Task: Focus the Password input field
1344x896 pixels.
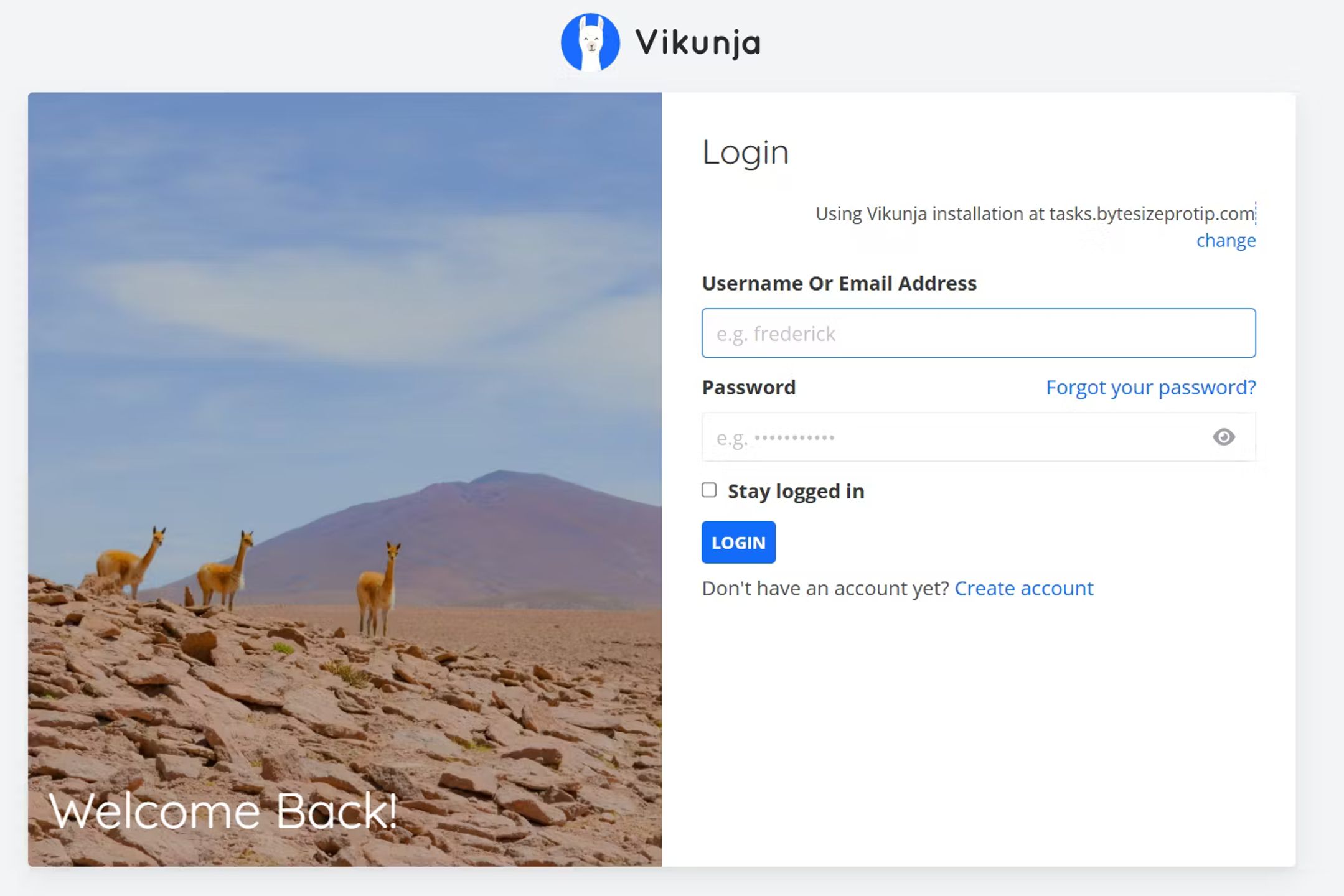Action: click(979, 437)
